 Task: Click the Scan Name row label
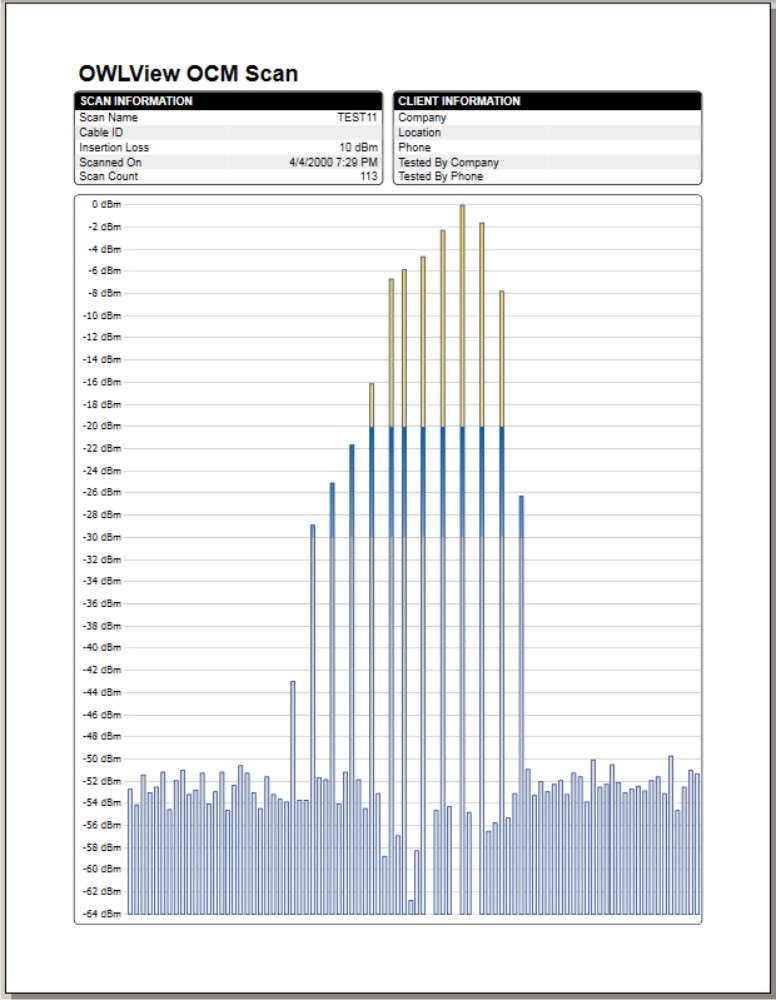[x=108, y=117]
